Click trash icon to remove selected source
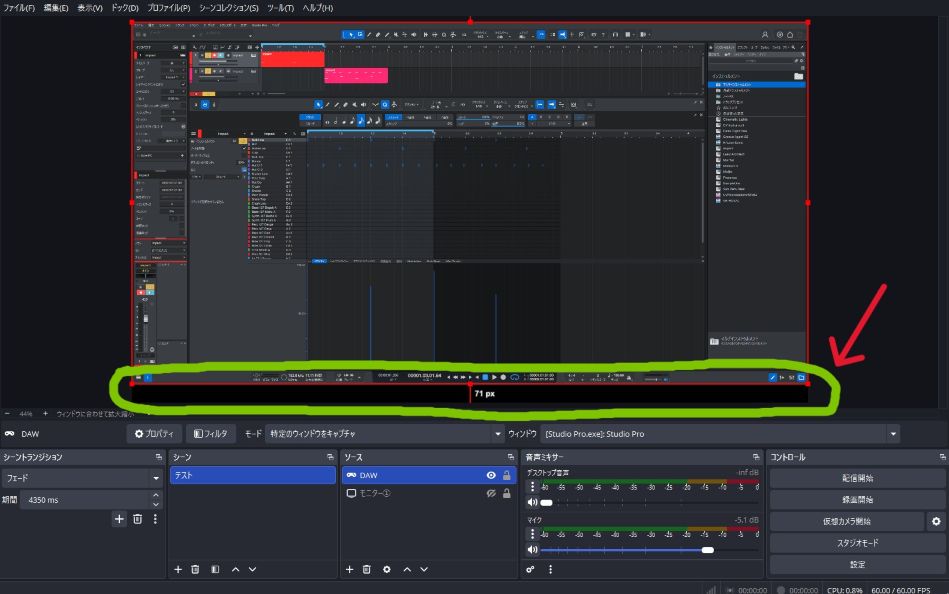The width and height of the screenshot is (949, 594). pyautogui.click(x=367, y=569)
